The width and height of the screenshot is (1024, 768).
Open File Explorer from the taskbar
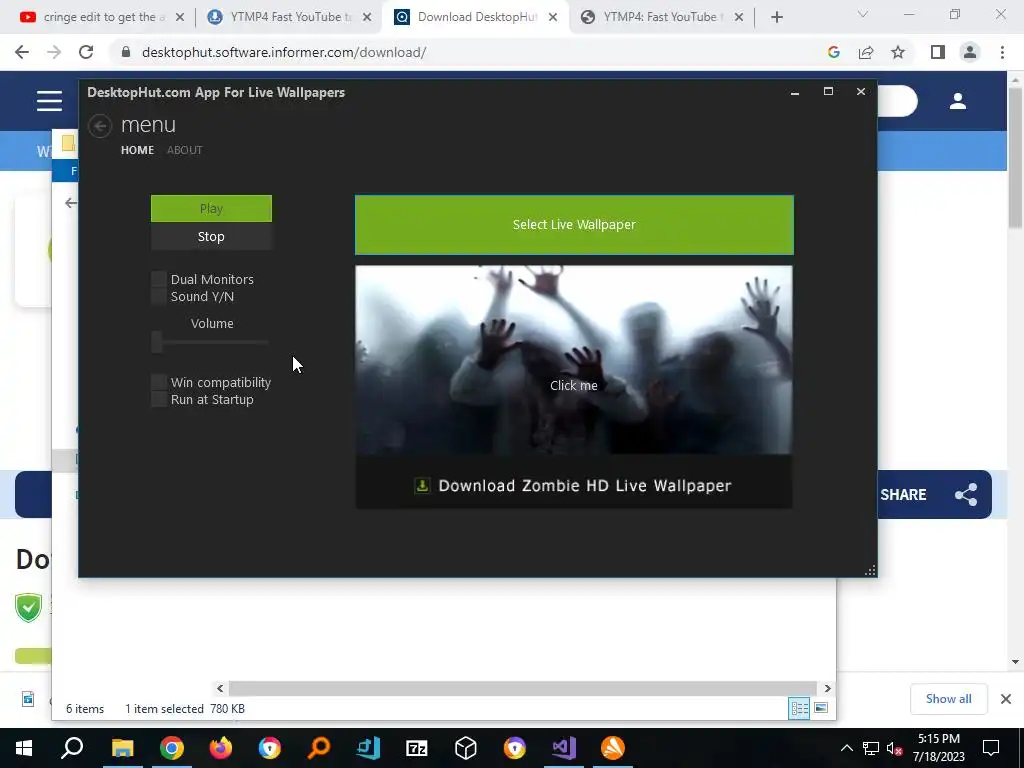pyautogui.click(x=122, y=748)
